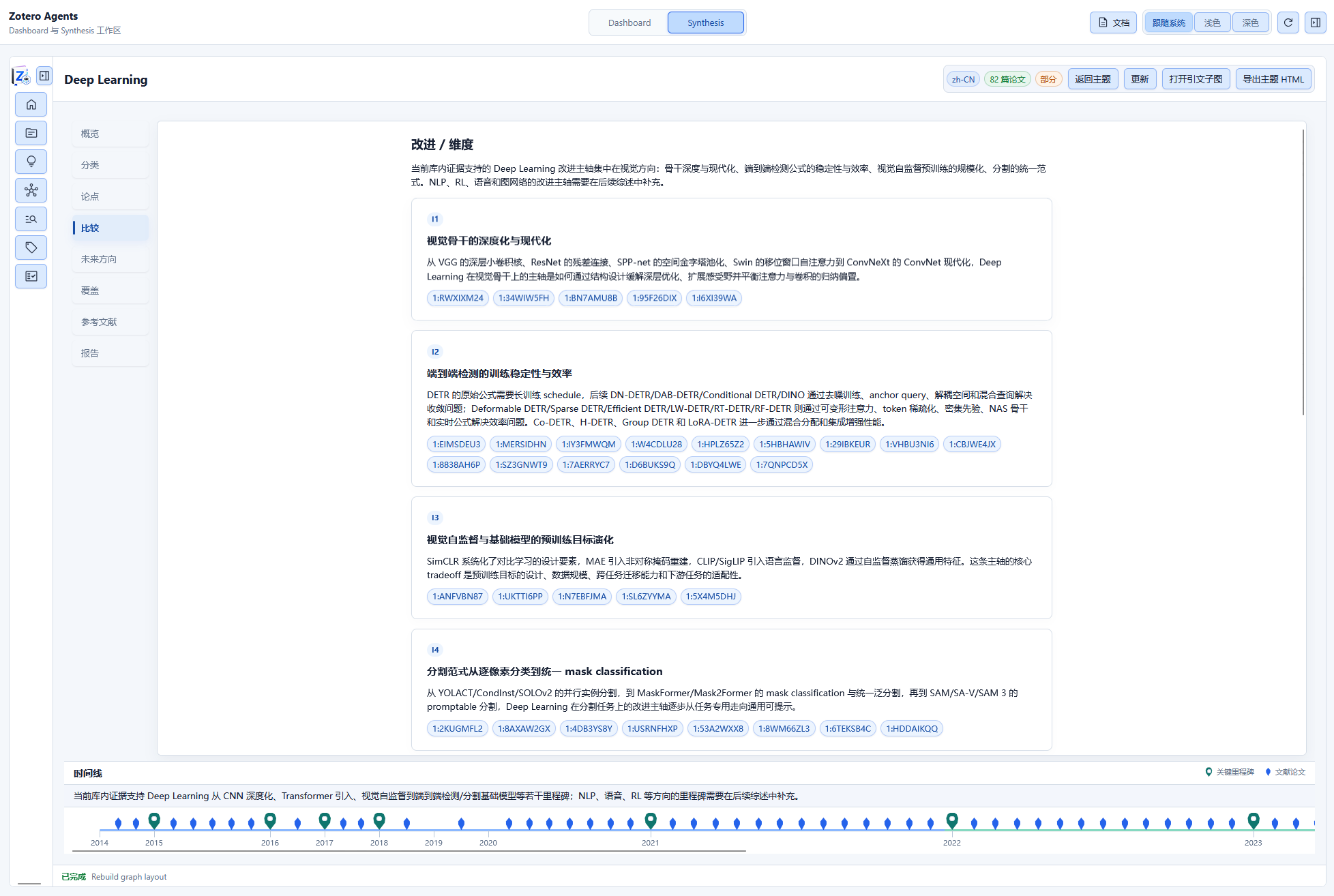The height and width of the screenshot is (896, 1334).
Task: Open citation 1:5X4M5DHJ
Action: [711, 596]
